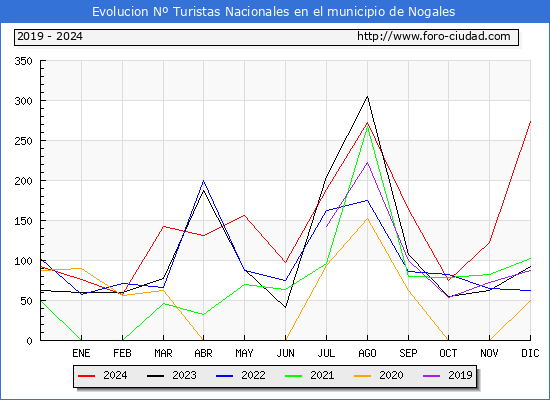Click the AGO month axis label
The height and width of the screenshot is (400, 550).
tap(367, 353)
